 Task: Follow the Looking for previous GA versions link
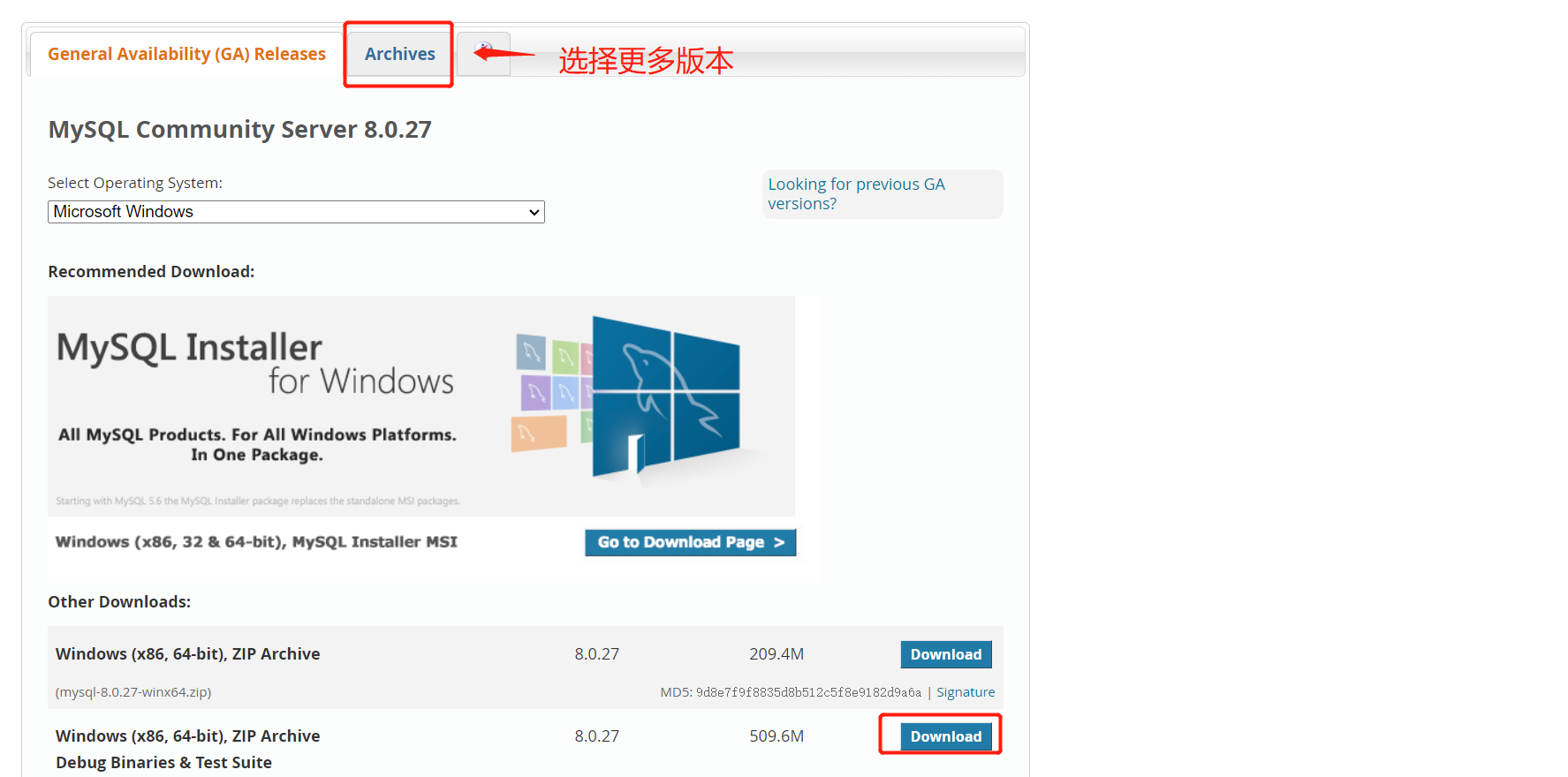pyautogui.click(x=856, y=193)
